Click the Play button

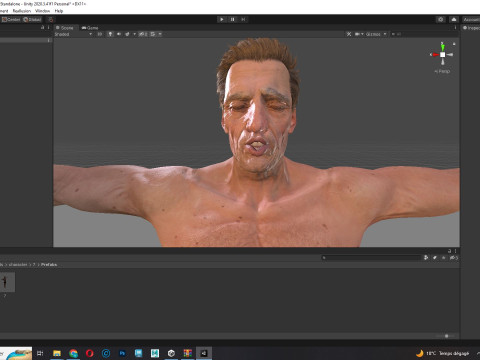click(x=222, y=19)
